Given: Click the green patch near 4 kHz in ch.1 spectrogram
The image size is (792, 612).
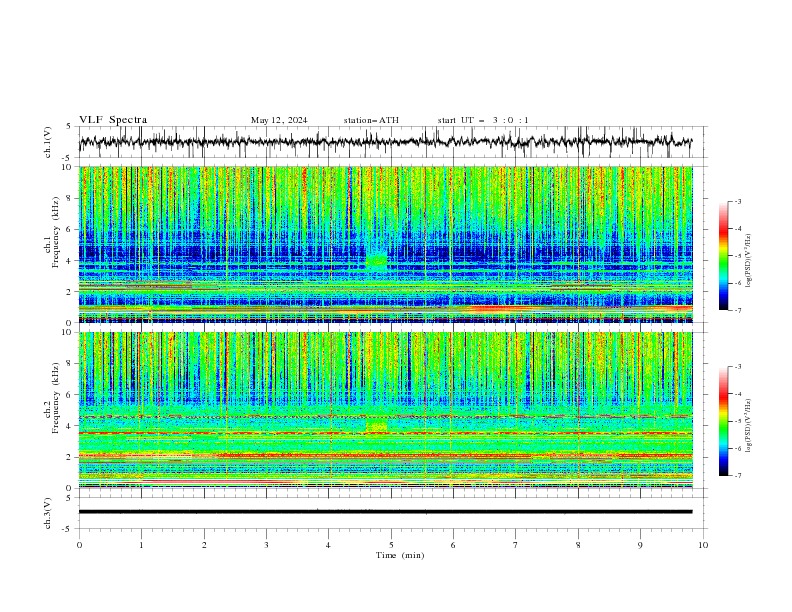Looking at the screenshot, I should [376, 261].
